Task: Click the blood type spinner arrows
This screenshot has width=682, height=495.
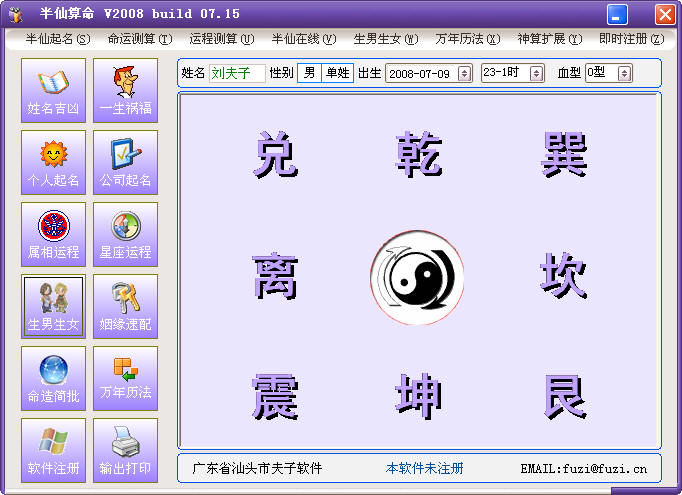Action: tap(625, 74)
